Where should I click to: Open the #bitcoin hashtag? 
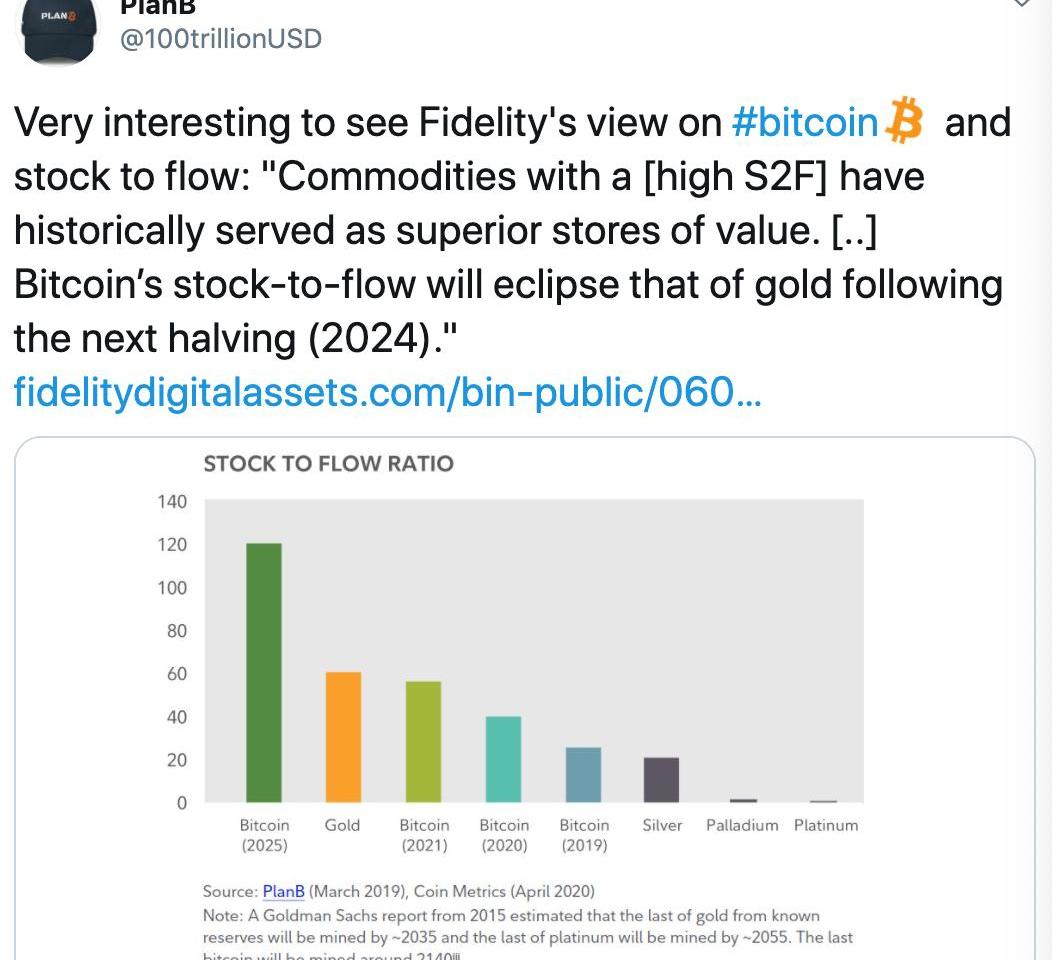(804, 122)
